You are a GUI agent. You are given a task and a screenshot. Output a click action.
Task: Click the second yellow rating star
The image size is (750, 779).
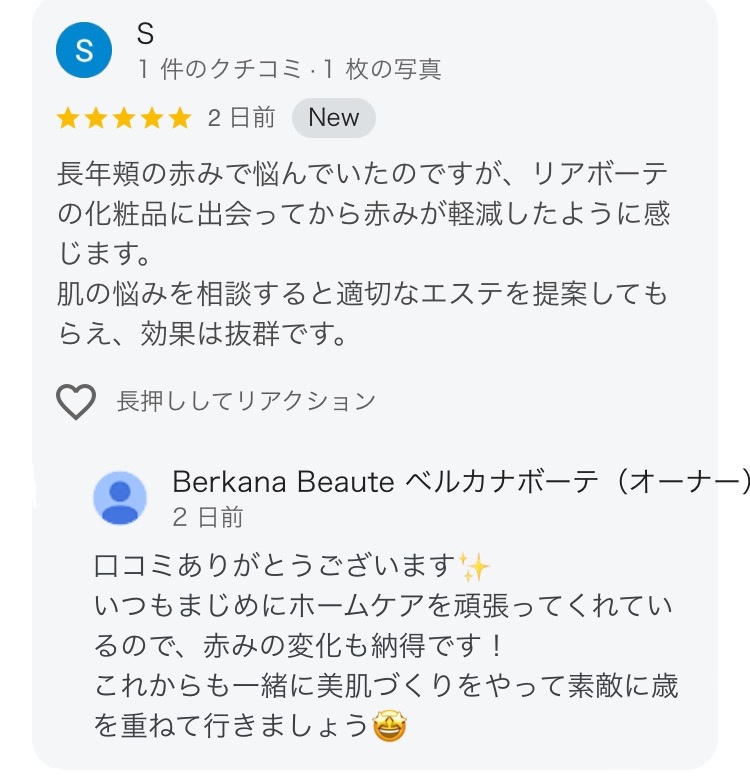pos(97,119)
